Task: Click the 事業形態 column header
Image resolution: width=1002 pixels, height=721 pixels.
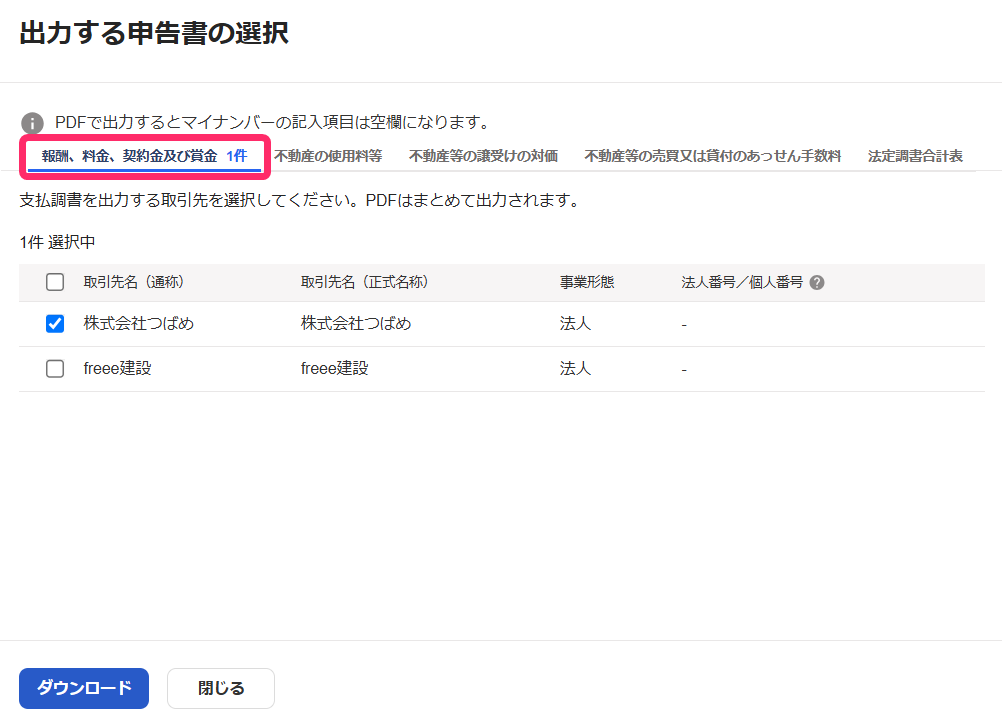Action: [587, 282]
